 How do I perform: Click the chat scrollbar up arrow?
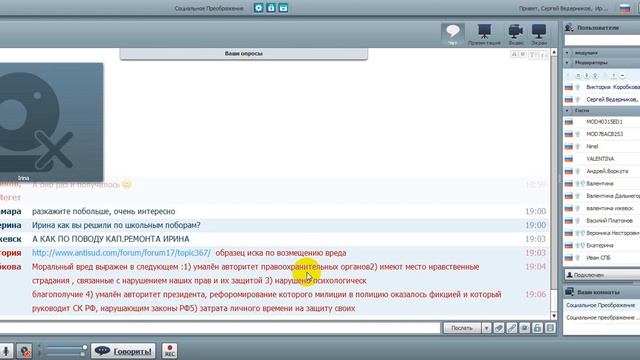[554, 52]
